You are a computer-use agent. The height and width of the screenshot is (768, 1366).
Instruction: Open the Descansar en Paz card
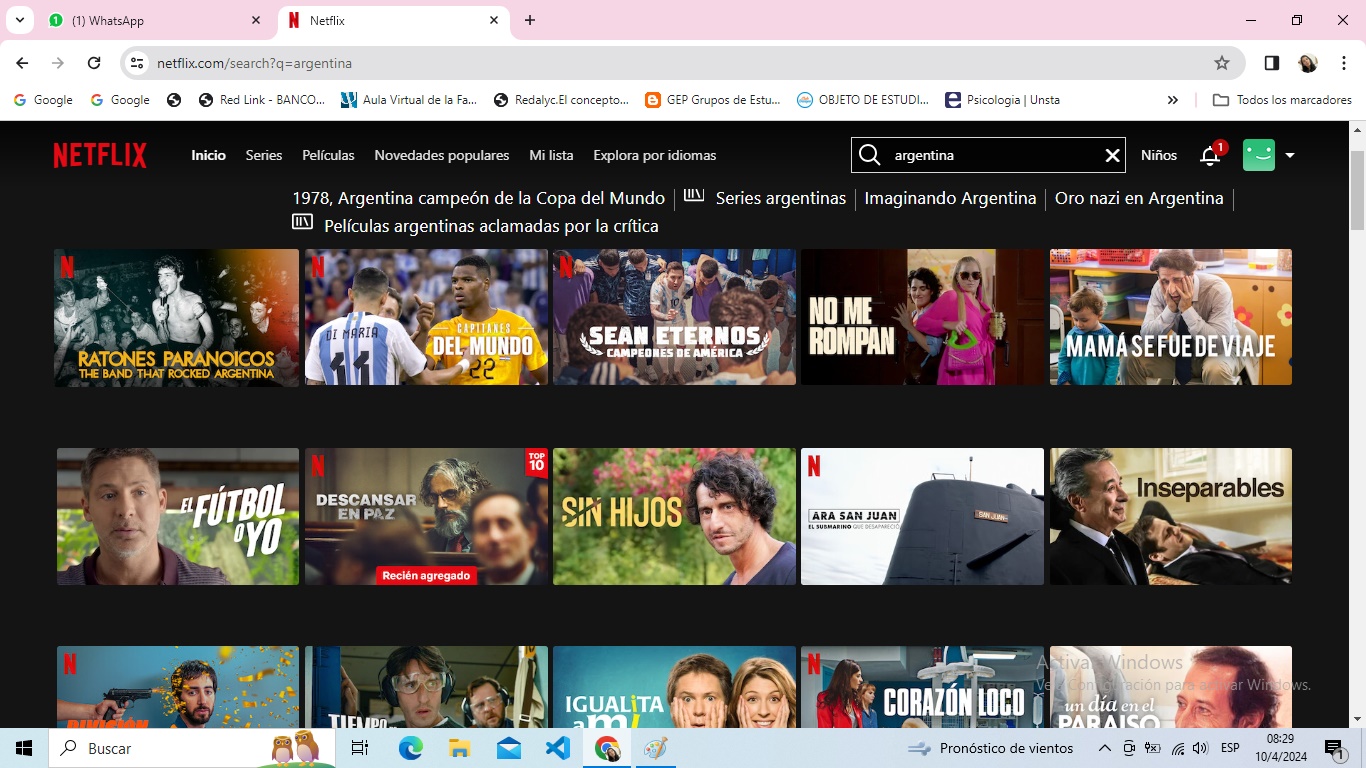pos(426,516)
